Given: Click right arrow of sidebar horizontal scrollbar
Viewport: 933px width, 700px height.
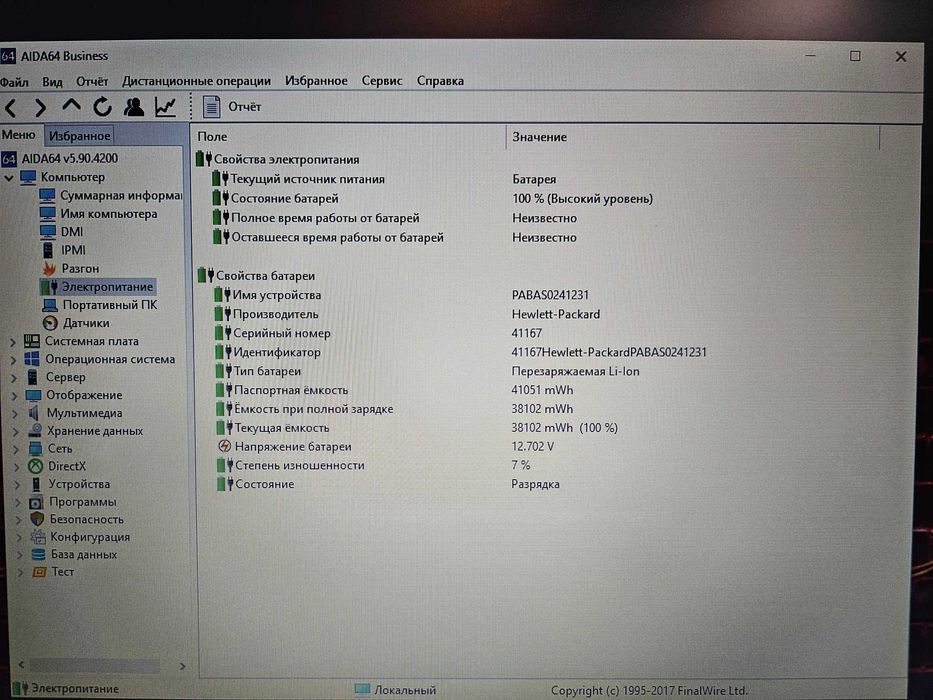Looking at the screenshot, I should coord(182,666).
